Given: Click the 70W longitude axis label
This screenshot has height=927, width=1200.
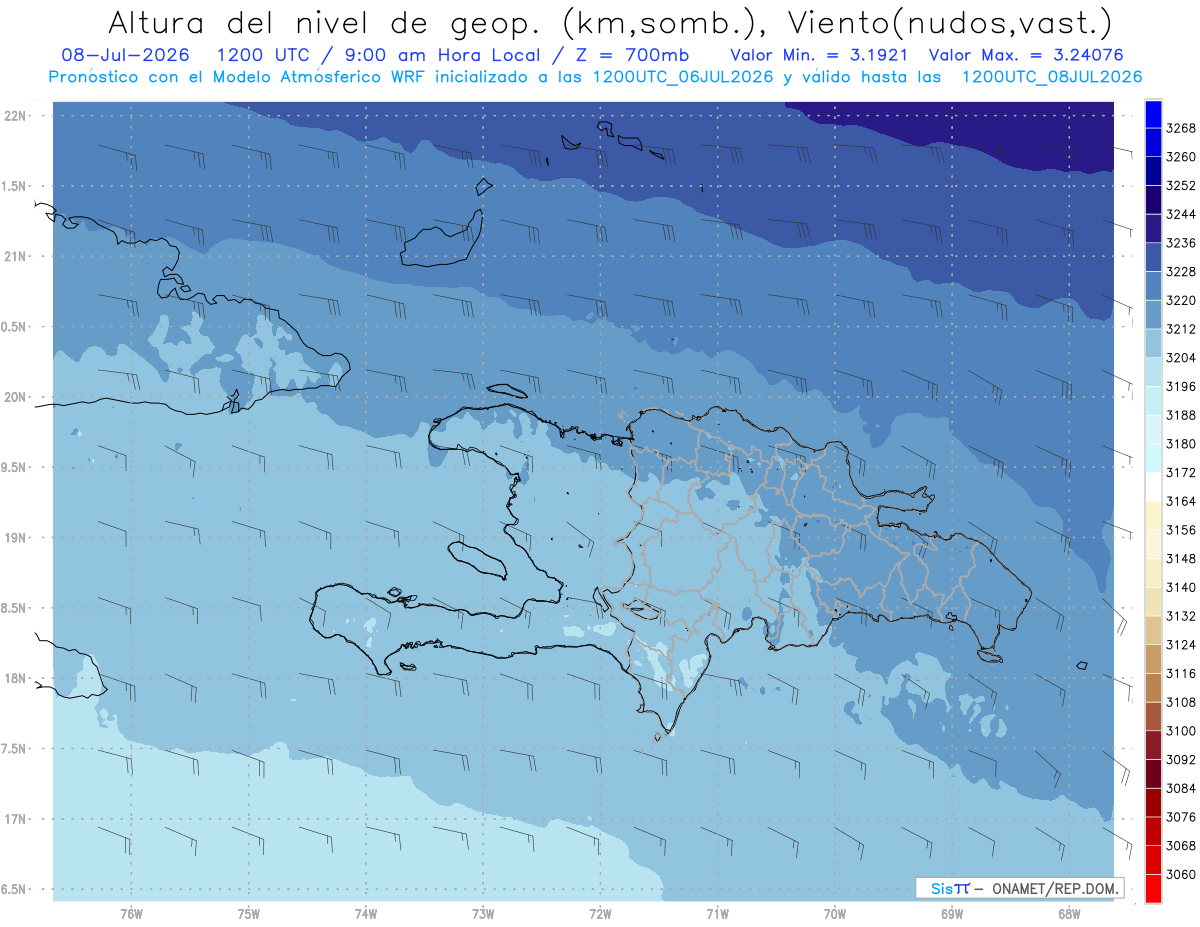Looking at the screenshot, I should (x=835, y=913).
